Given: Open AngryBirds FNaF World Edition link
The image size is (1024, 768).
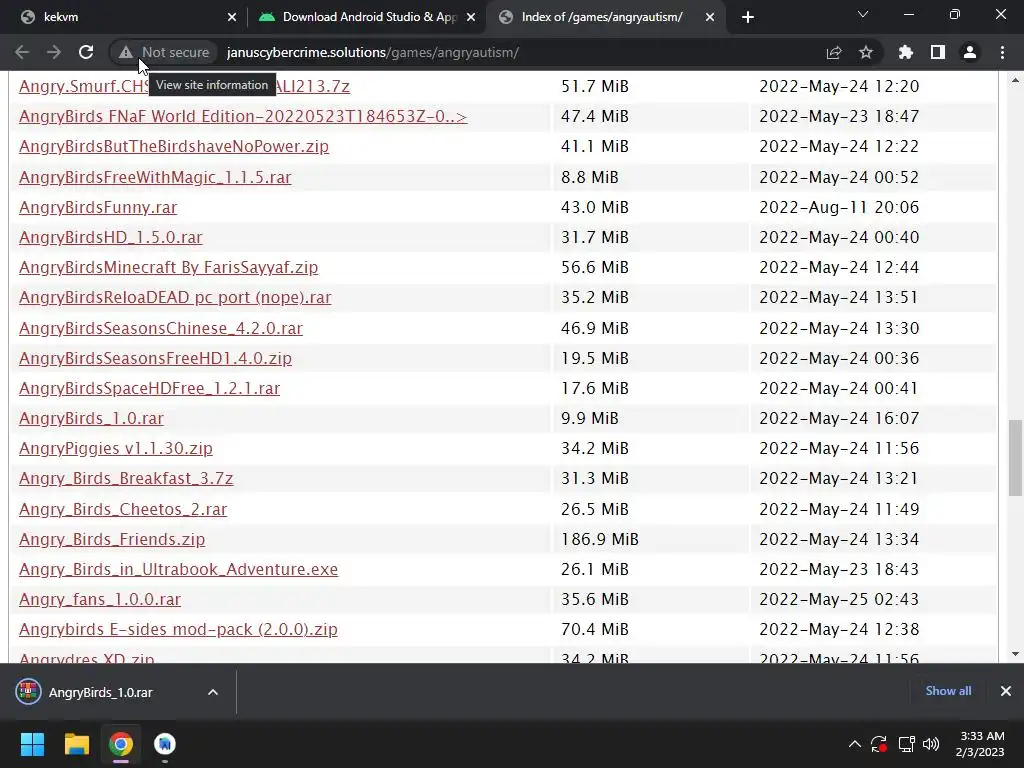Looking at the screenshot, I should click(243, 116).
